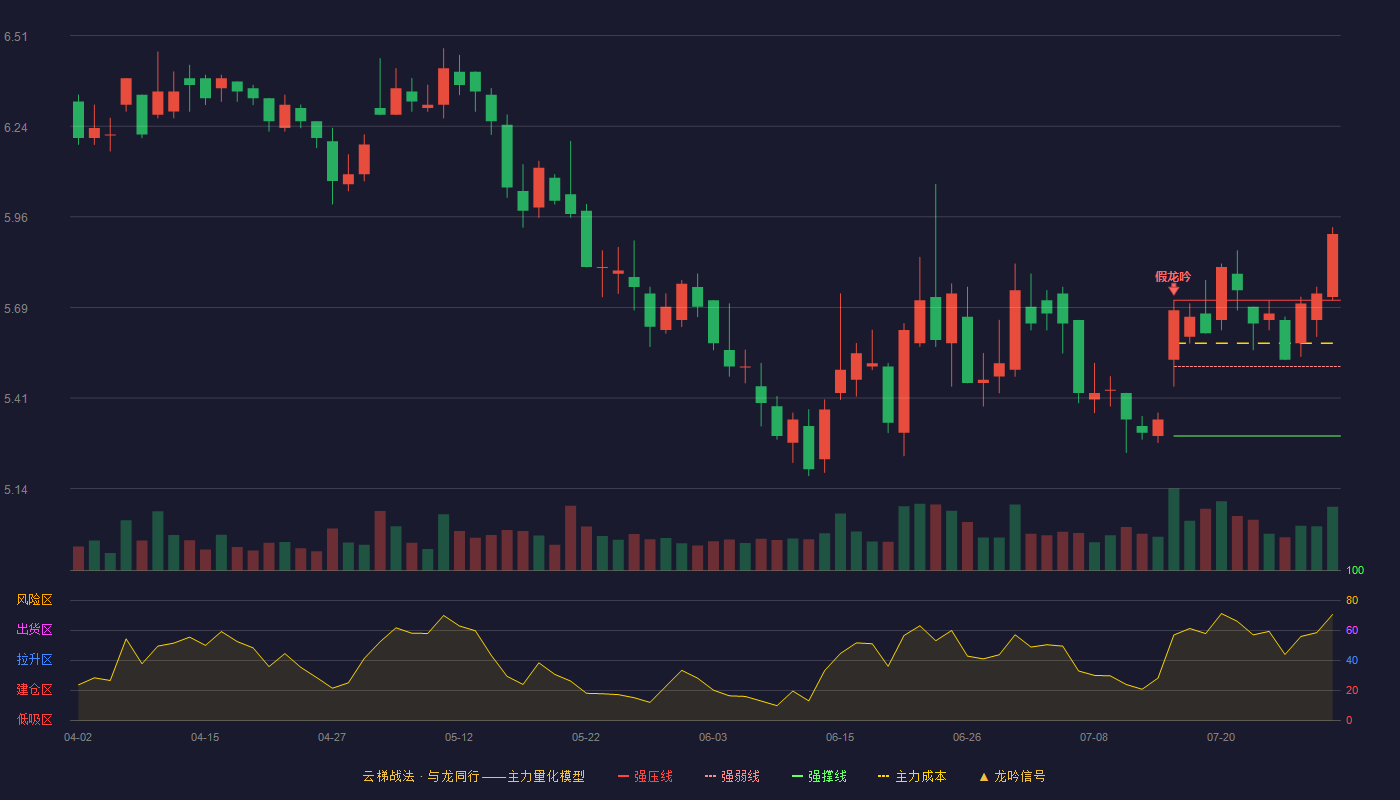Viewport: 1400px width, 800px height.
Task: Click the 5.41 price axis label
Action: pyautogui.click(x=16, y=399)
